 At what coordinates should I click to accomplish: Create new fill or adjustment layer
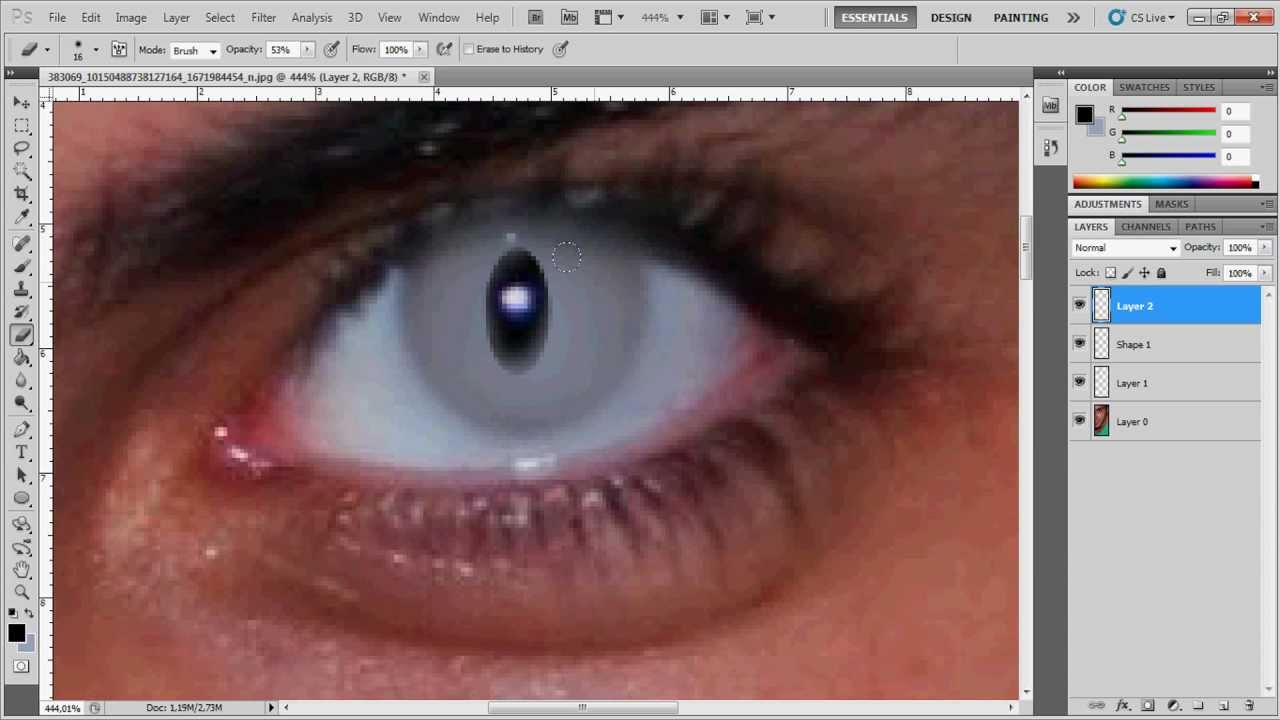pos(1173,706)
